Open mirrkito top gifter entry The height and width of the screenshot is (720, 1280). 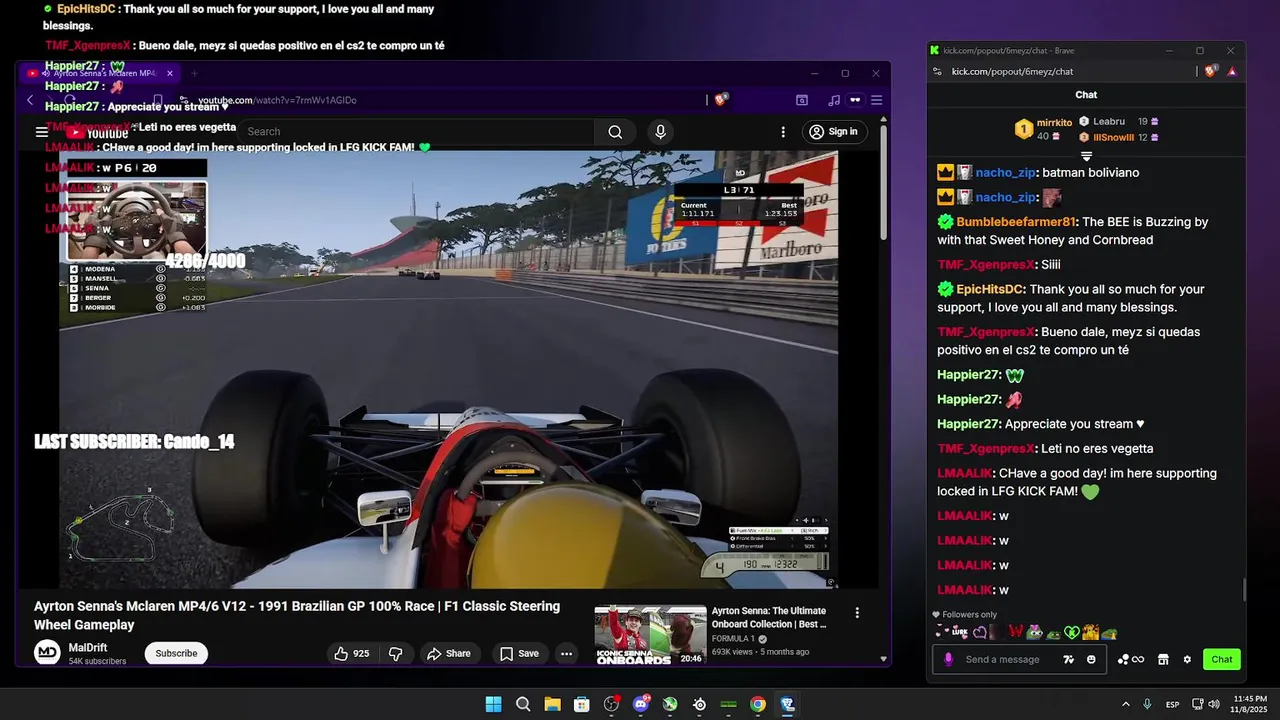[1043, 129]
